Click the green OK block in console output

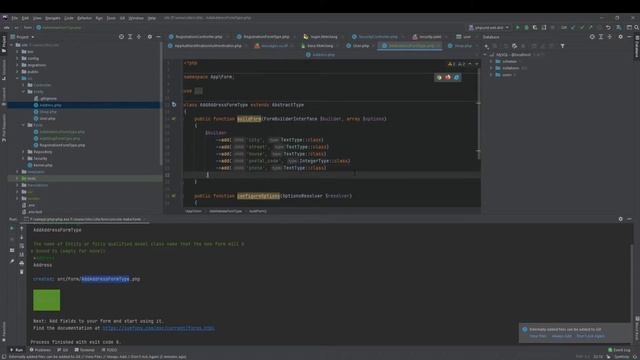pos(47,300)
